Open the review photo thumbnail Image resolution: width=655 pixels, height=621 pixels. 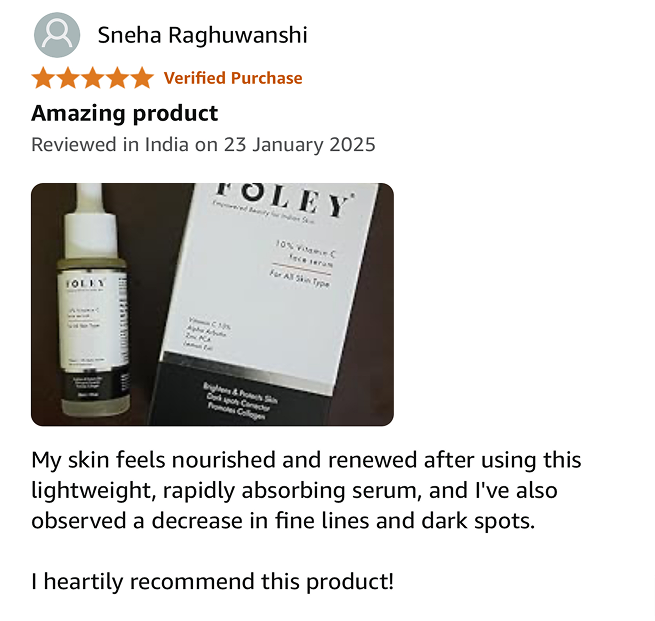click(x=212, y=304)
